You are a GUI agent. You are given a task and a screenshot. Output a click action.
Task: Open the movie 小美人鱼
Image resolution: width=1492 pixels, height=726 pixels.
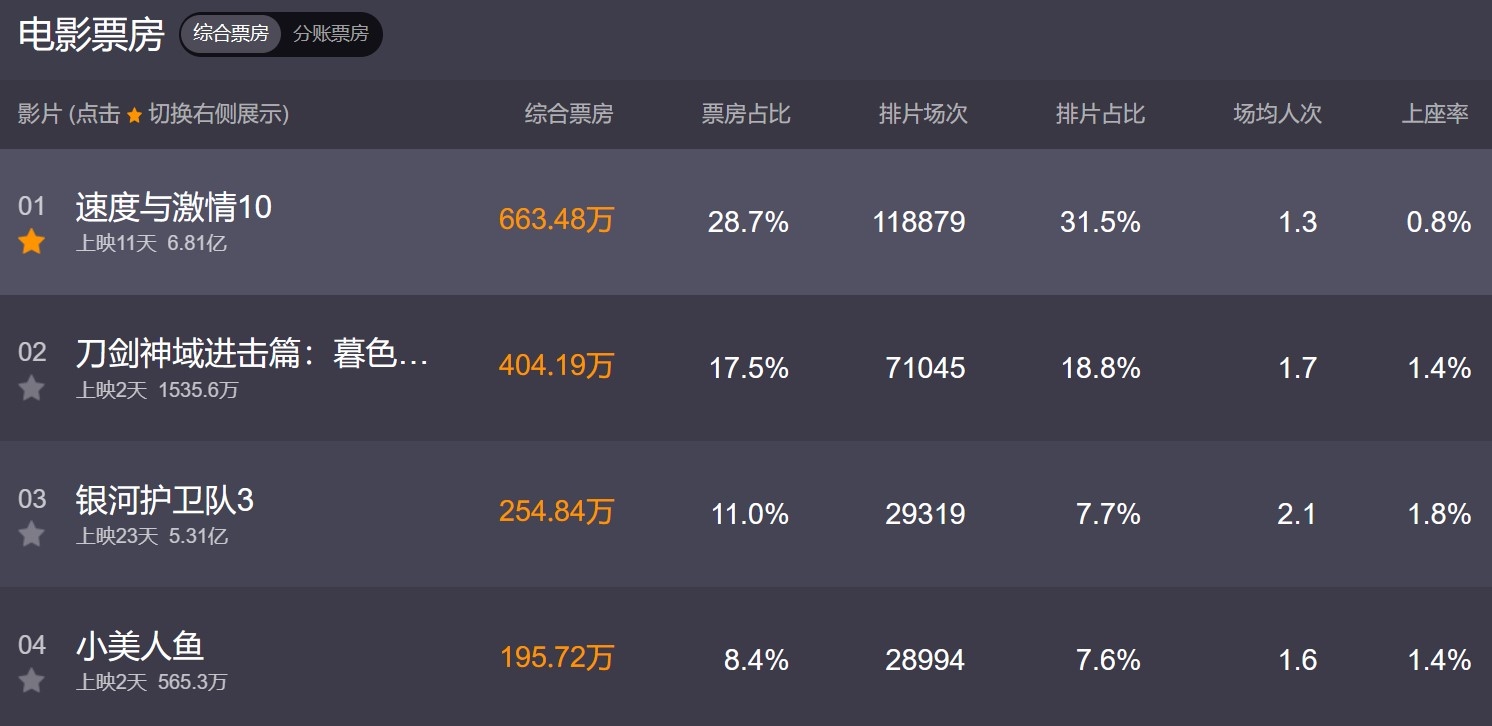140,646
